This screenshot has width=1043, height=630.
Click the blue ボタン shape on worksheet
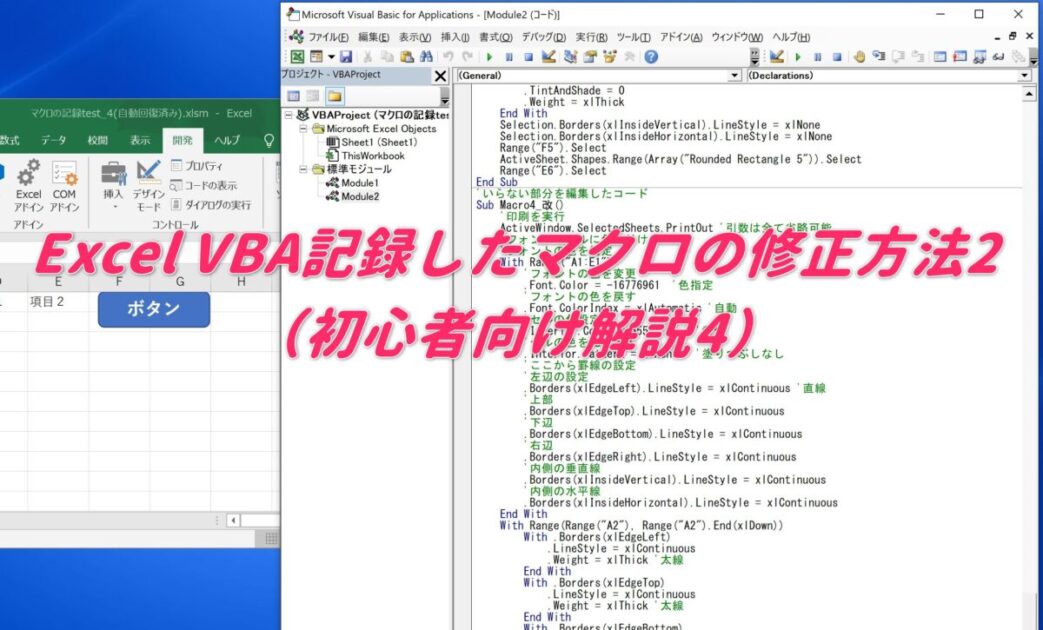154,309
